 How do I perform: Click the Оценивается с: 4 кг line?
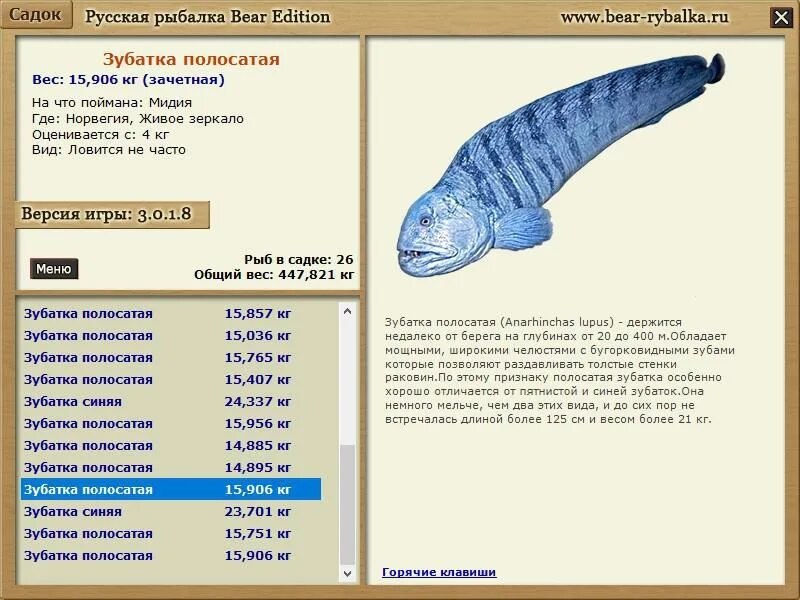[101, 134]
